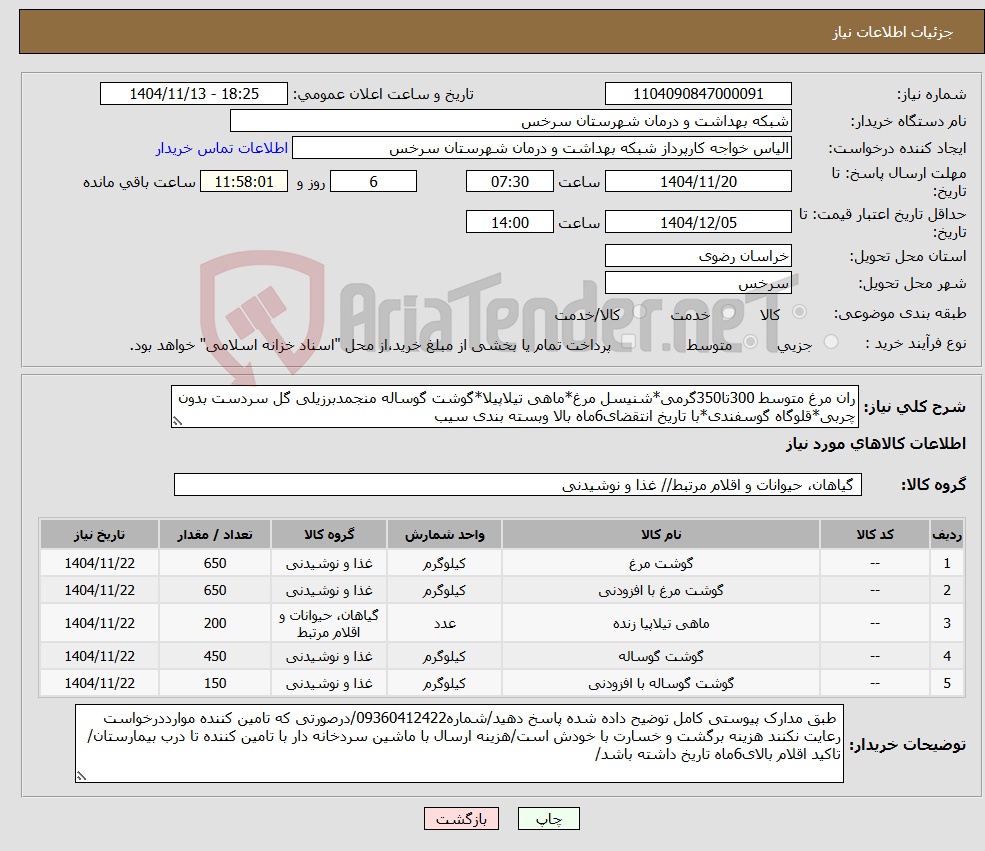985x851 pixels.
Task: Click the validity time field 14:00
Action: coord(509,222)
